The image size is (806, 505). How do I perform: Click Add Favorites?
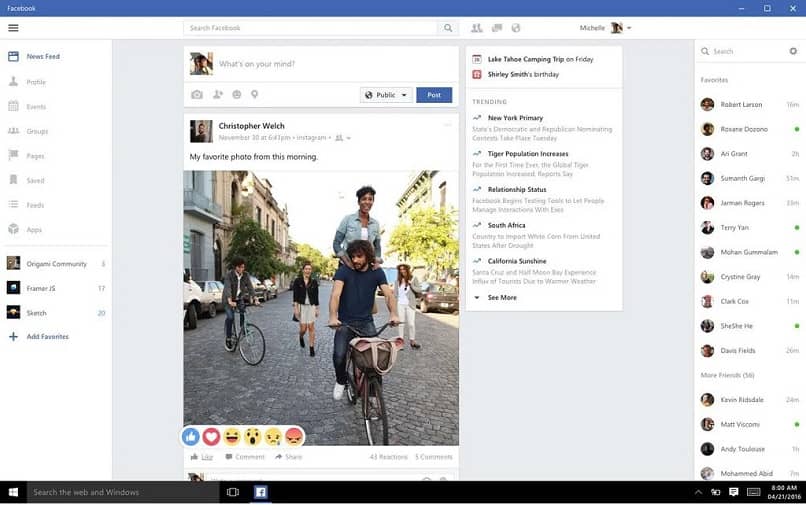(39, 336)
